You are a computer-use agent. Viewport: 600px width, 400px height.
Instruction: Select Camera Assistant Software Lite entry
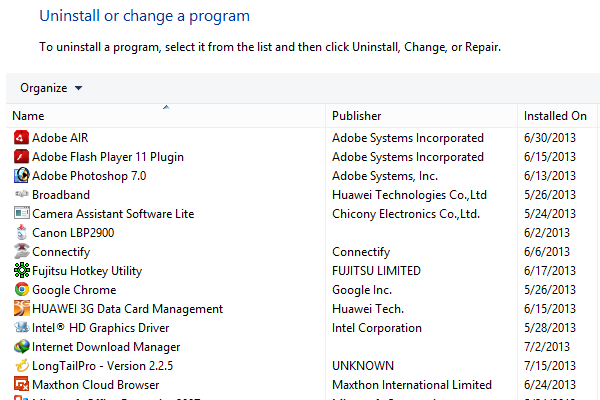coord(113,214)
